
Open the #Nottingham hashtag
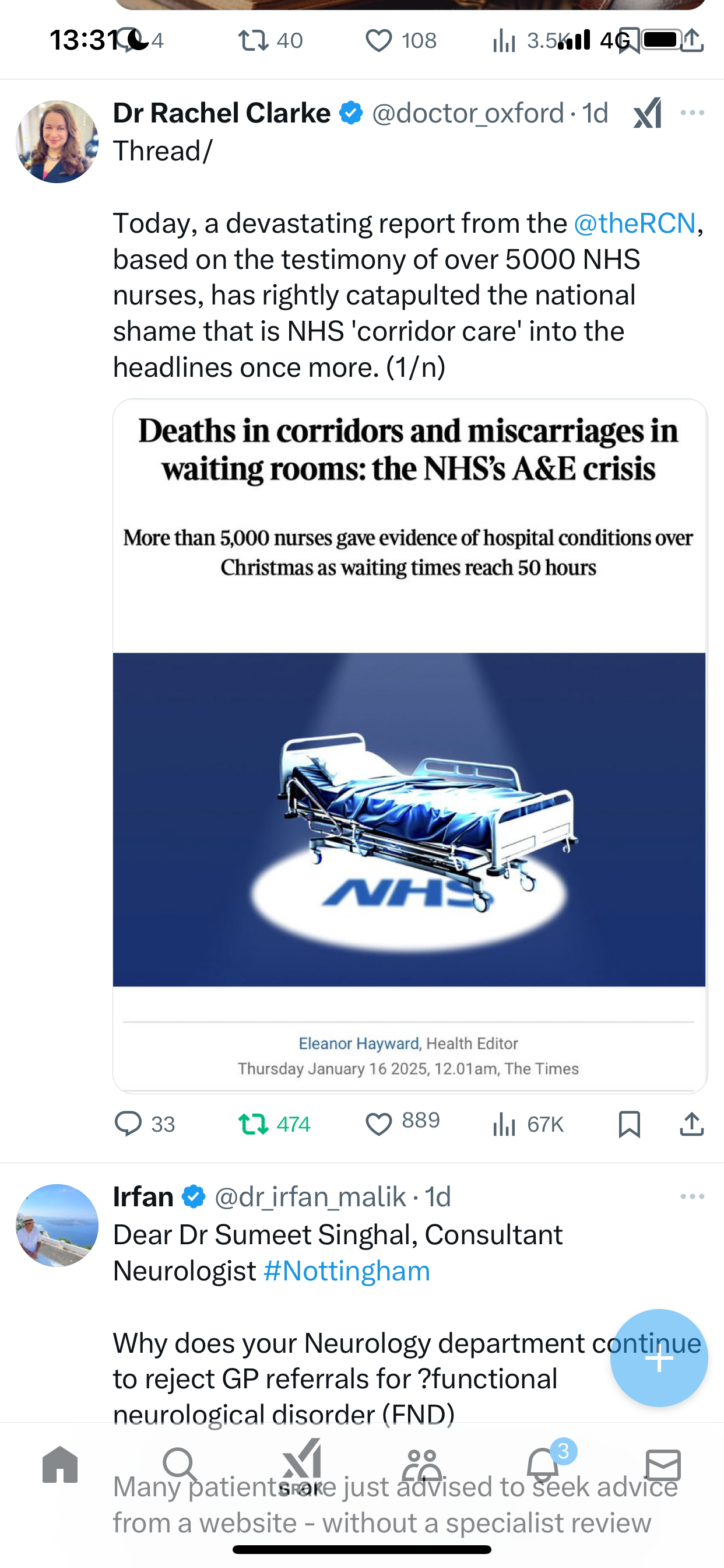pyautogui.click(x=347, y=1271)
